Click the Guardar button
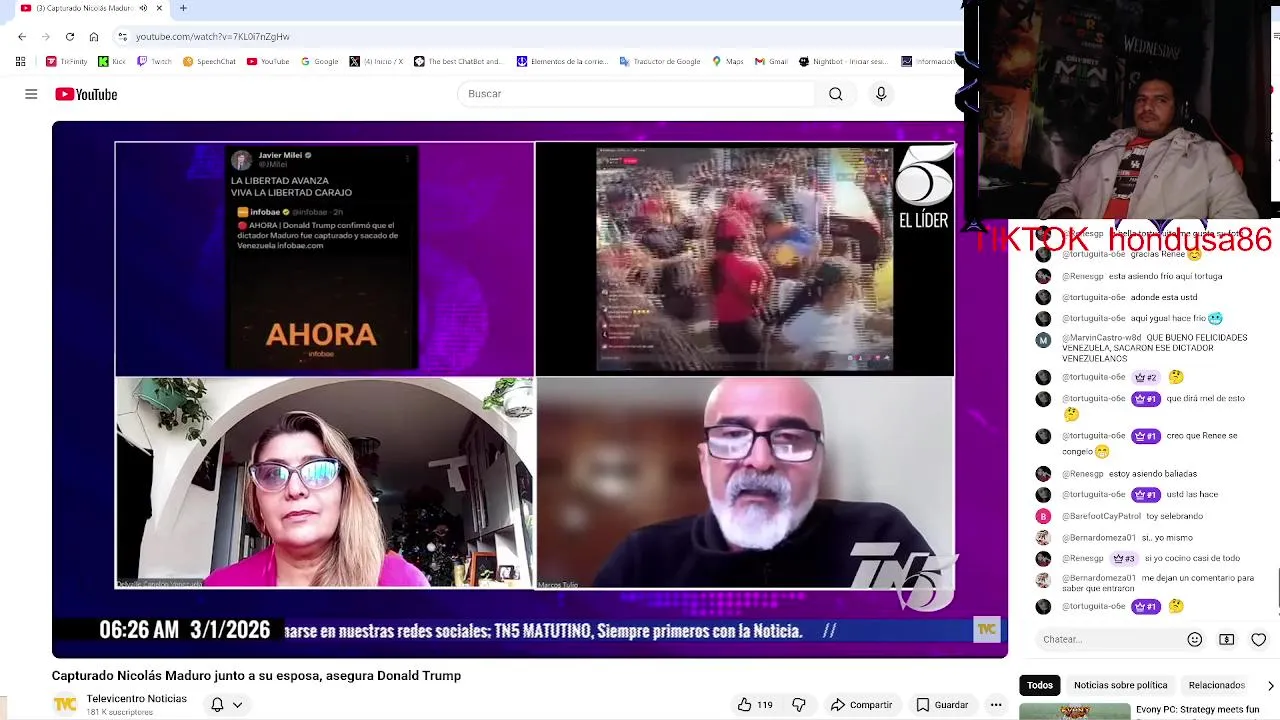The width and height of the screenshot is (1280, 720). (x=942, y=705)
